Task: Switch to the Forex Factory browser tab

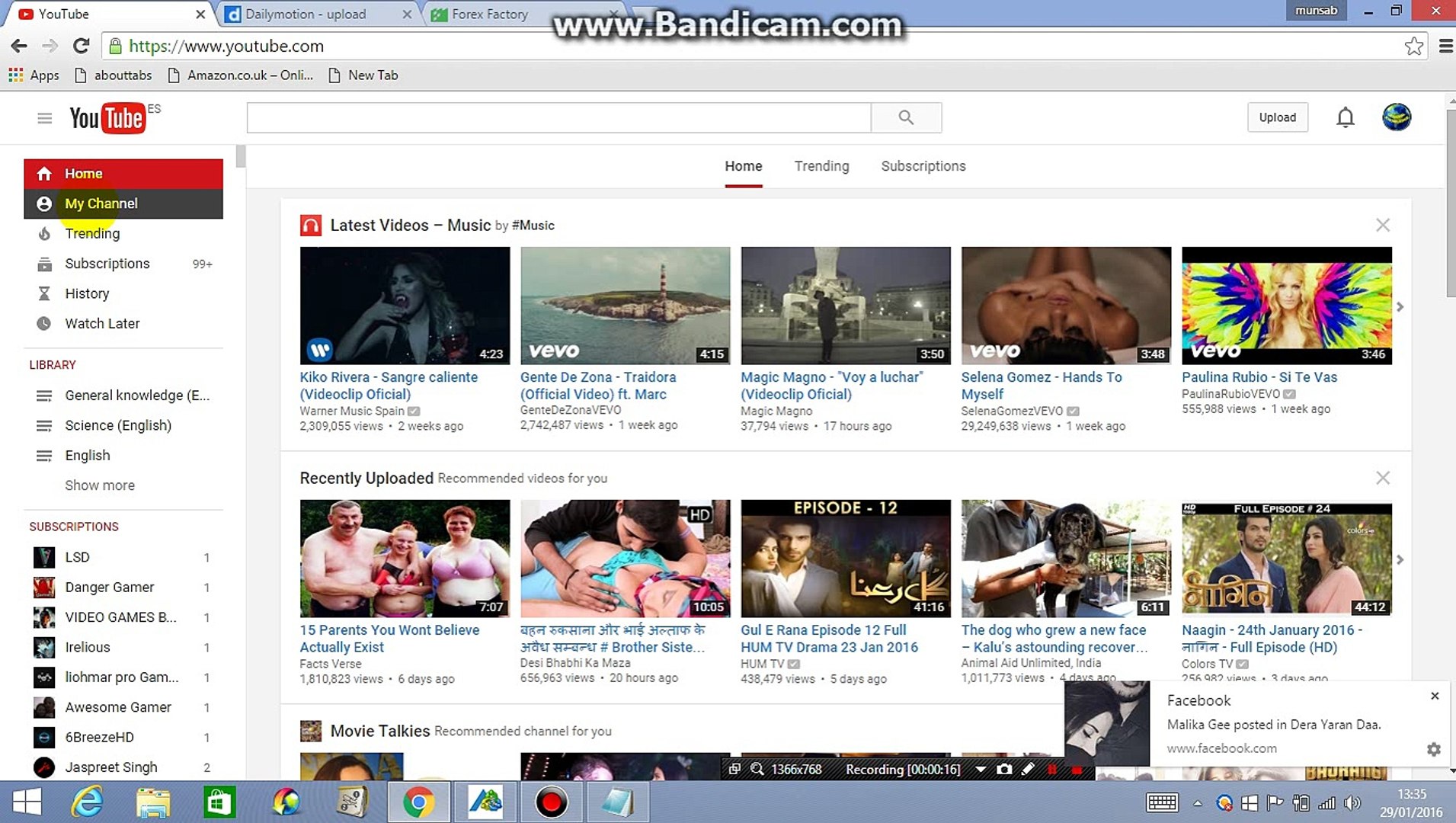Action: (x=522, y=14)
